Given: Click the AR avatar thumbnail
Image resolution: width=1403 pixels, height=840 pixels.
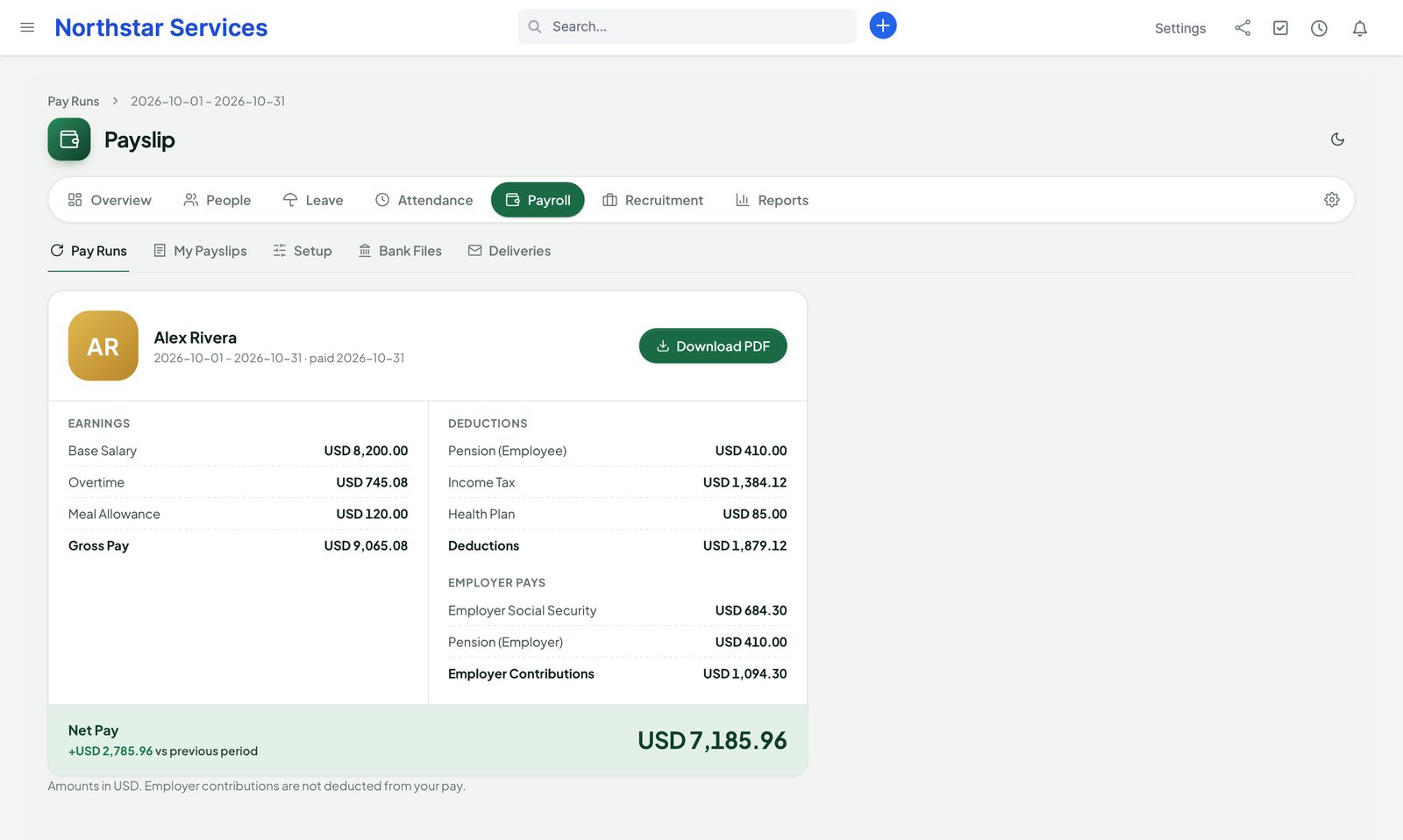Looking at the screenshot, I should [103, 345].
